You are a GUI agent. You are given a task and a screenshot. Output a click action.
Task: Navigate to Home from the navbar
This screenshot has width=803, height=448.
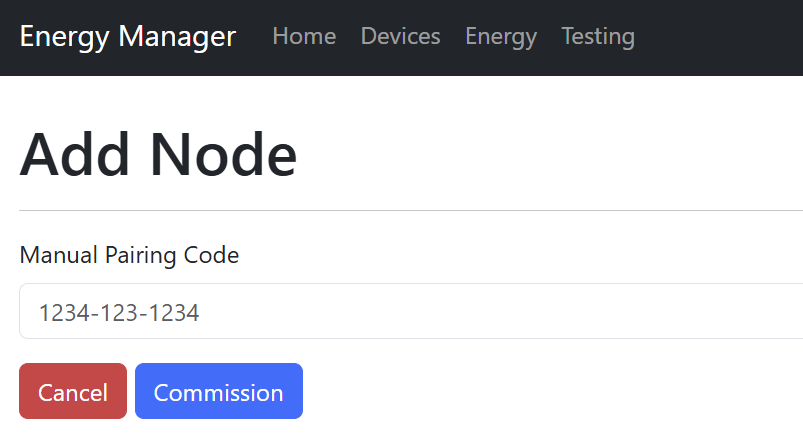click(x=304, y=37)
